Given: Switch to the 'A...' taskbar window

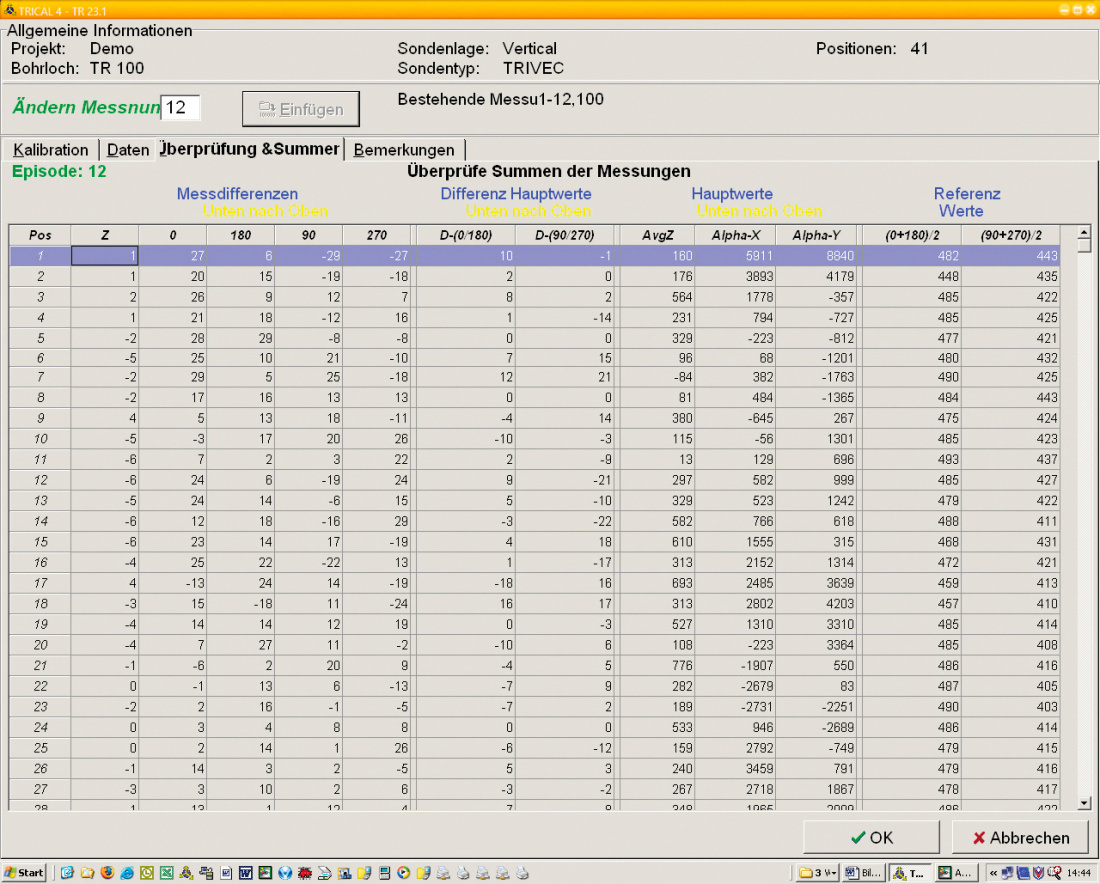Looking at the screenshot, I should click(x=955, y=873).
